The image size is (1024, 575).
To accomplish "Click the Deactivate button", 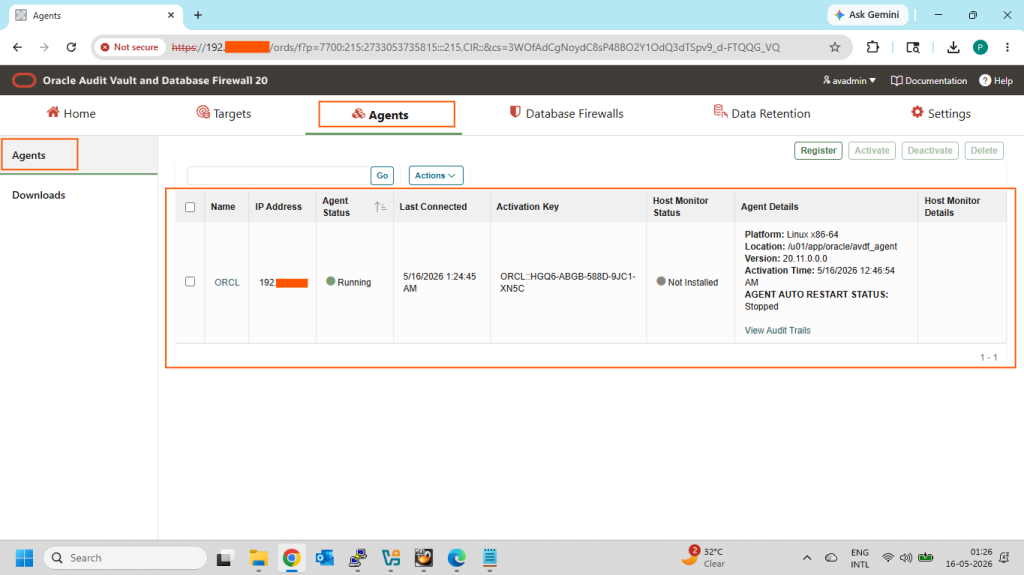I will [930, 150].
